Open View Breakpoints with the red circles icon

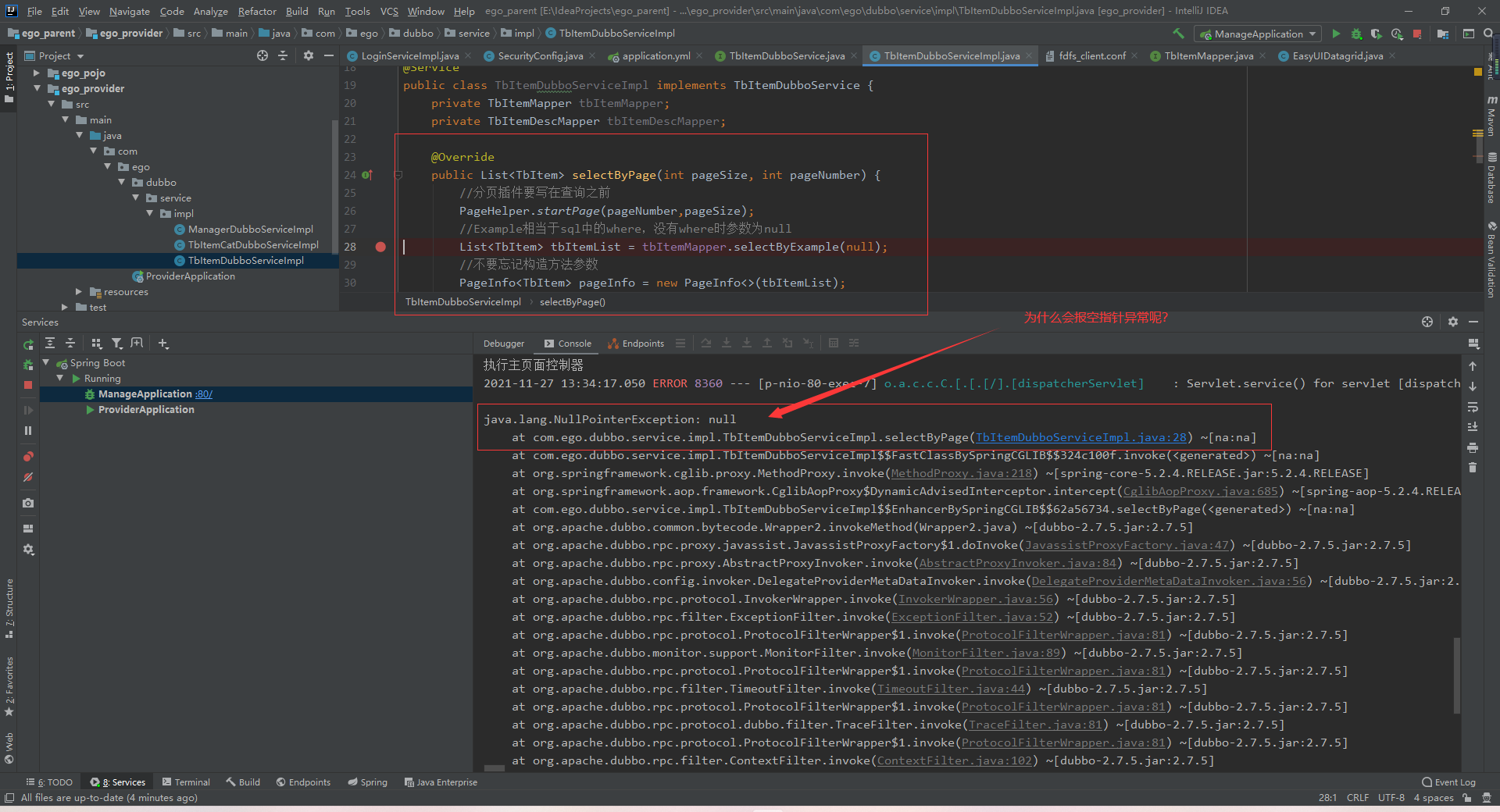click(28, 456)
